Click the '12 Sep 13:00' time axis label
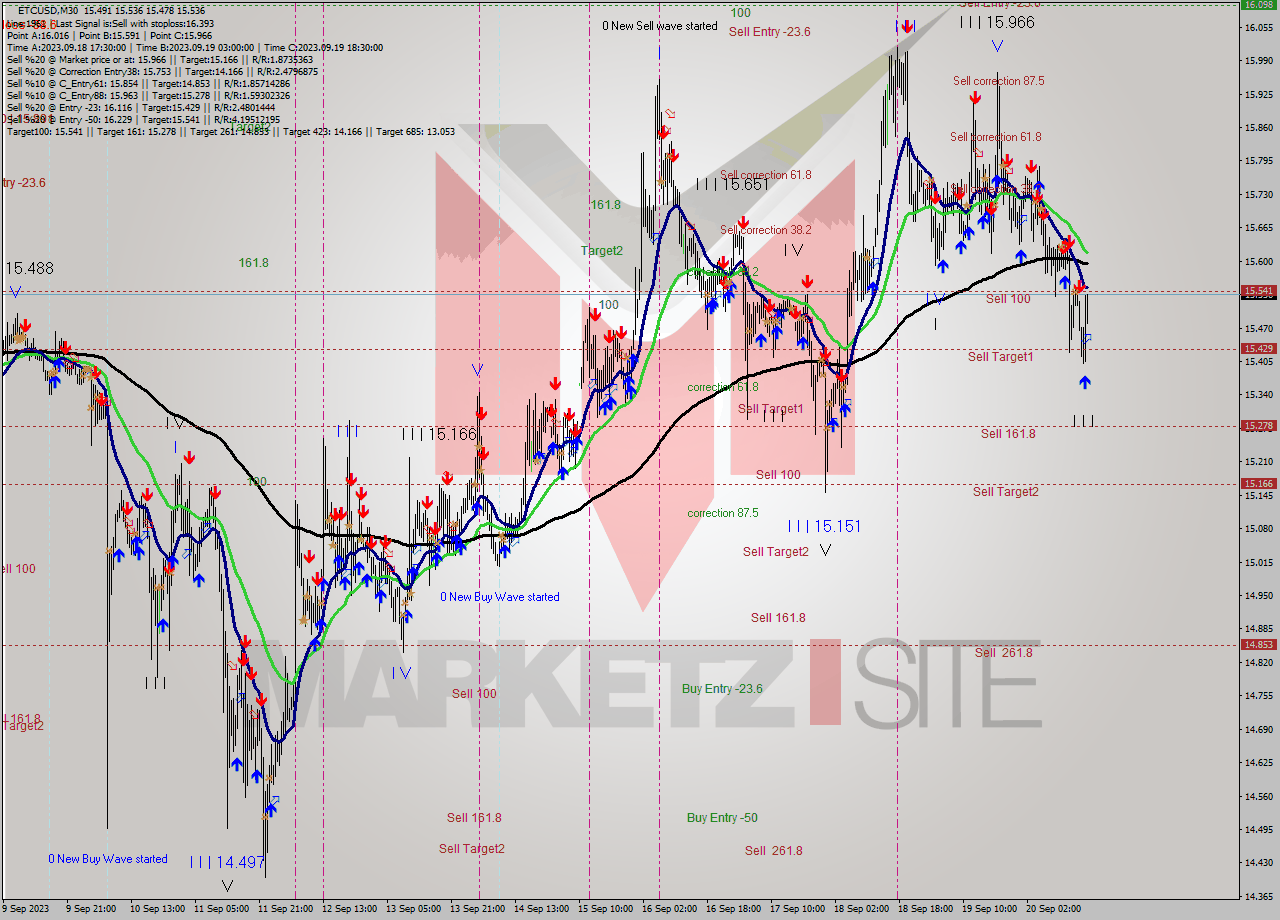1280x920 pixels. (x=350, y=909)
